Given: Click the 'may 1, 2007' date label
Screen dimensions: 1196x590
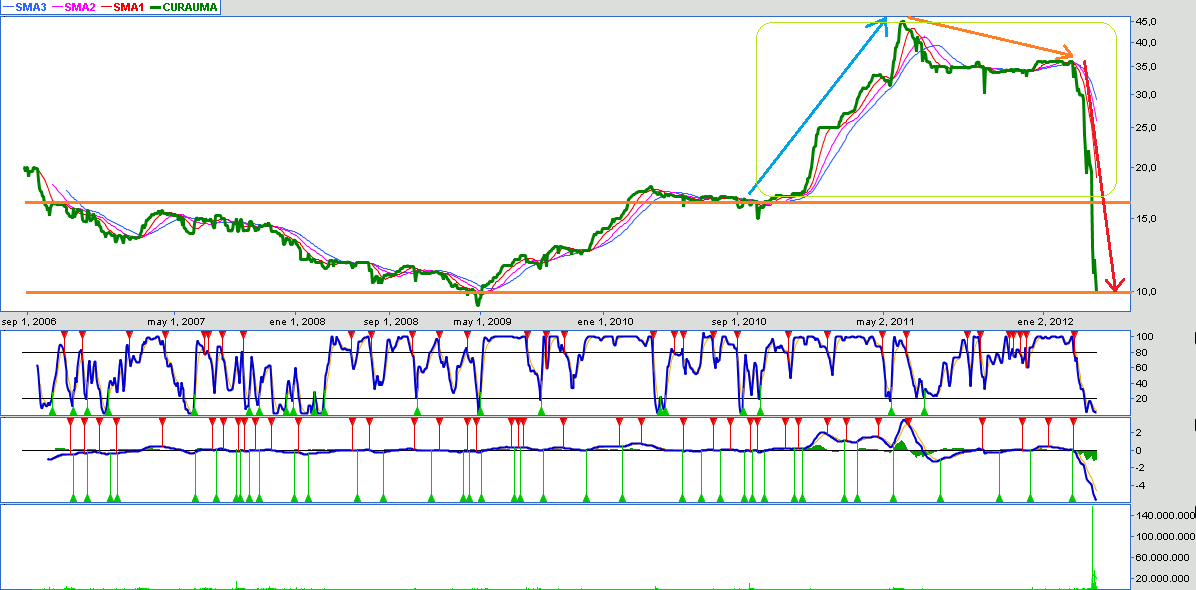Looking at the screenshot, I should pyautogui.click(x=176, y=322).
